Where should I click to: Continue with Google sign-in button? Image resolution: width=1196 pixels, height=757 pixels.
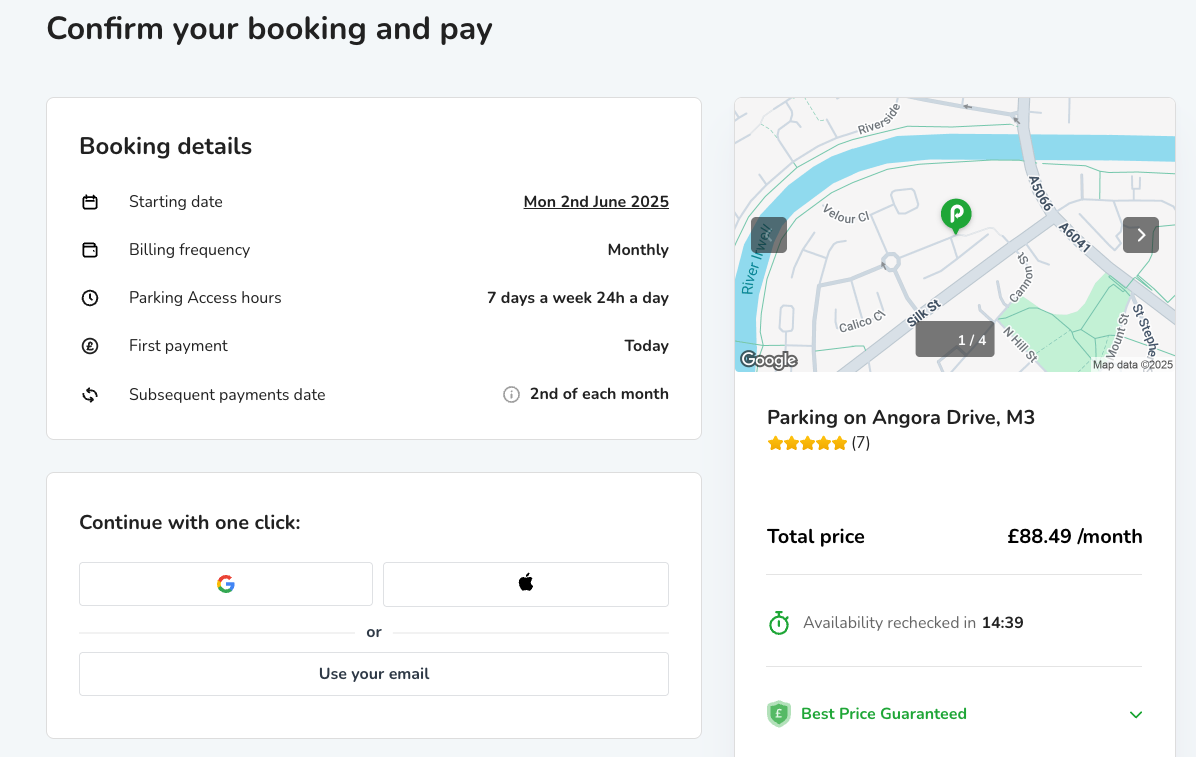click(x=226, y=585)
